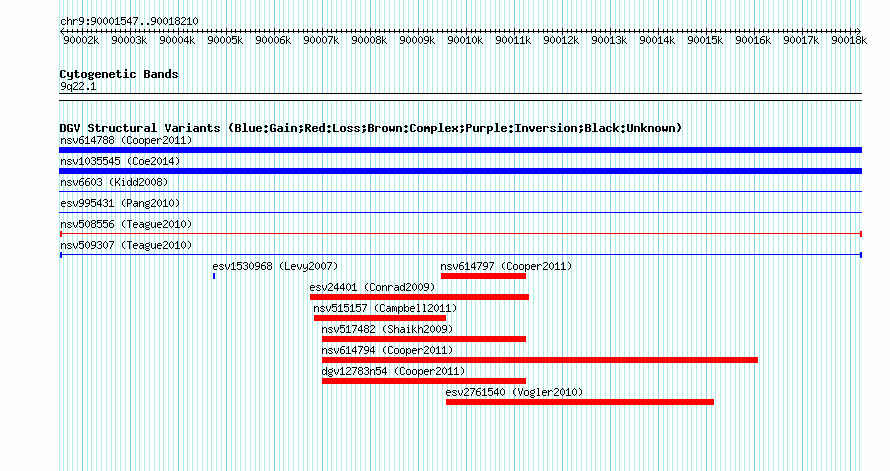
Task: Select the red loss bar of nsv517482
Action: coord(424,339)
